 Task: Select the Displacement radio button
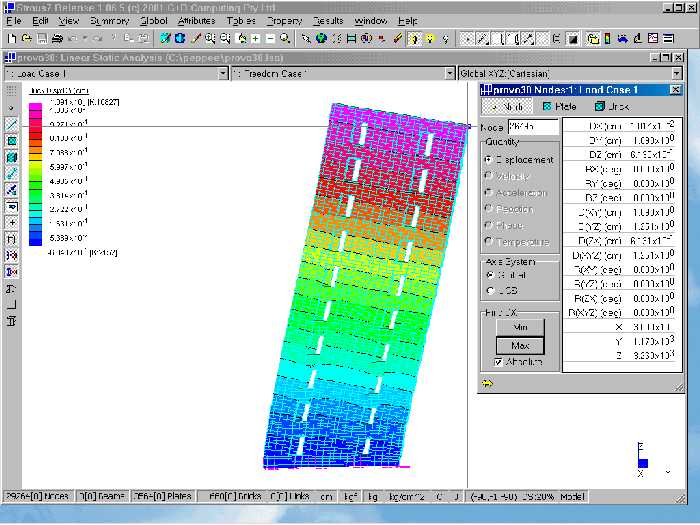coord(488,159)
